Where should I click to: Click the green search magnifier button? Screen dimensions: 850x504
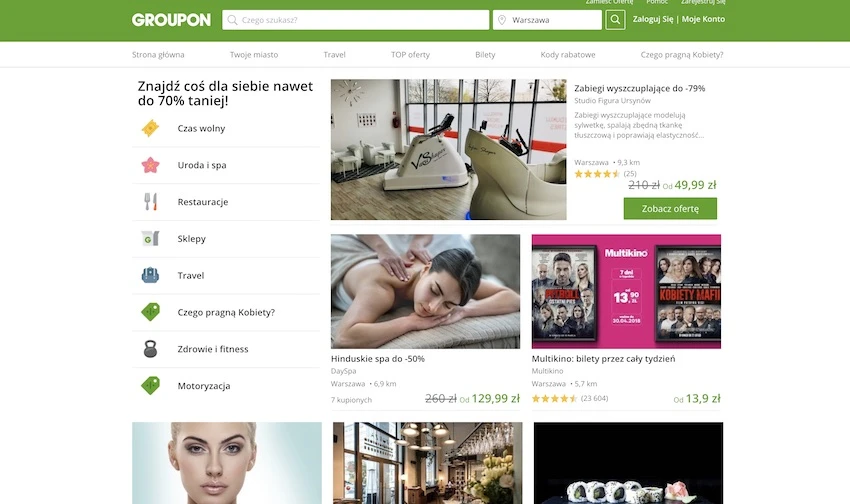(x=615, y=20)
